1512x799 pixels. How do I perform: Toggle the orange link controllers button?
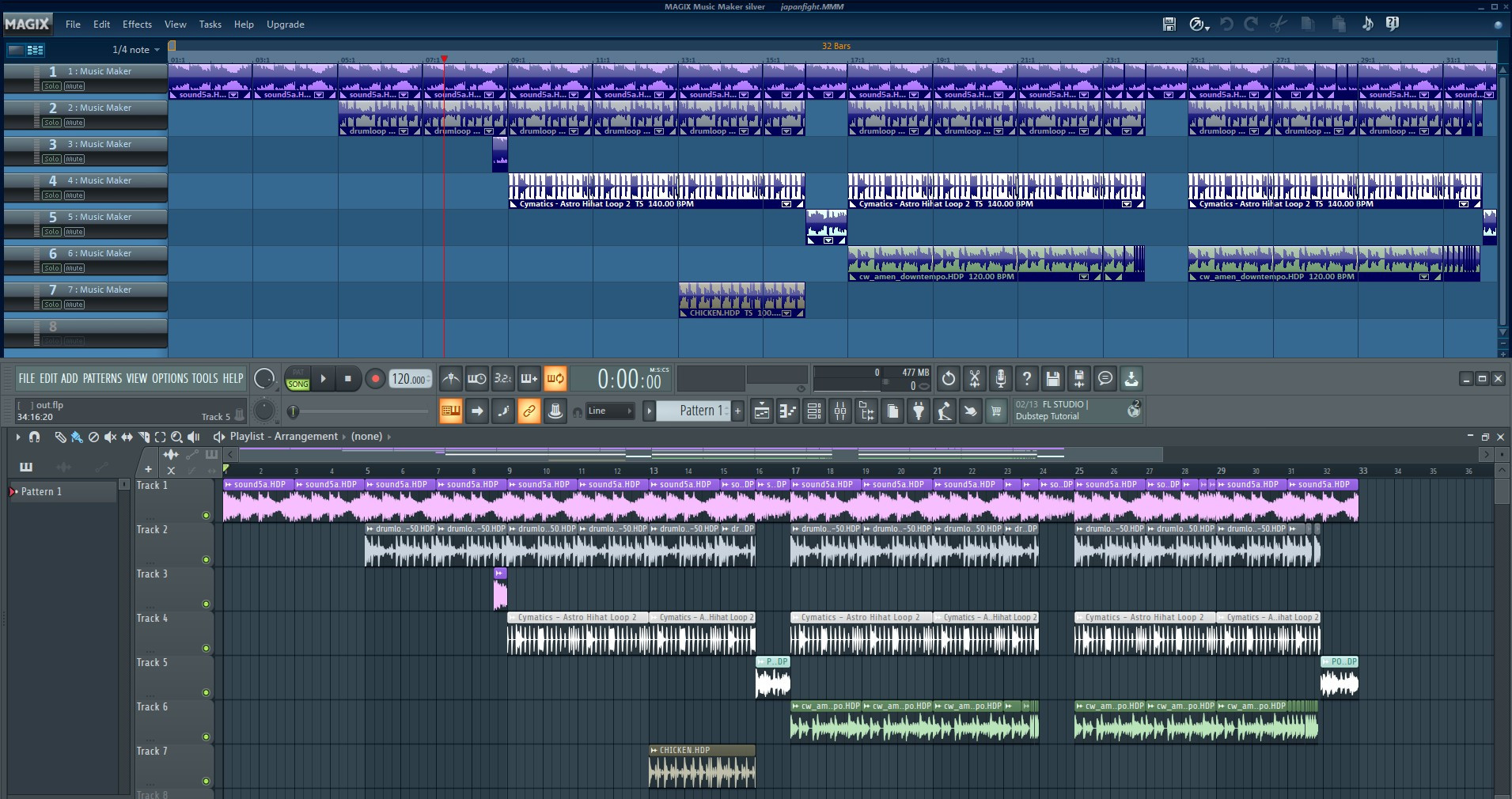[529, 411]
